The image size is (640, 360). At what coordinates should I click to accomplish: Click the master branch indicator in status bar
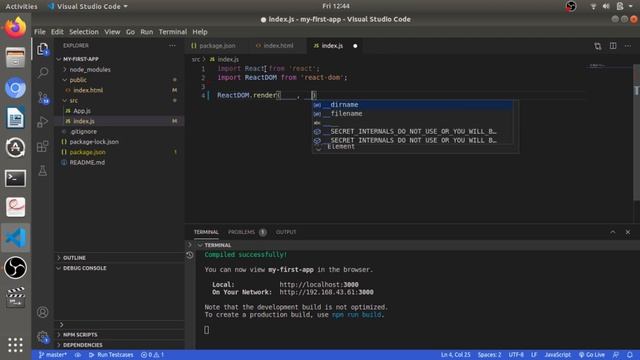pyautogui.click(x=53, y=355)
